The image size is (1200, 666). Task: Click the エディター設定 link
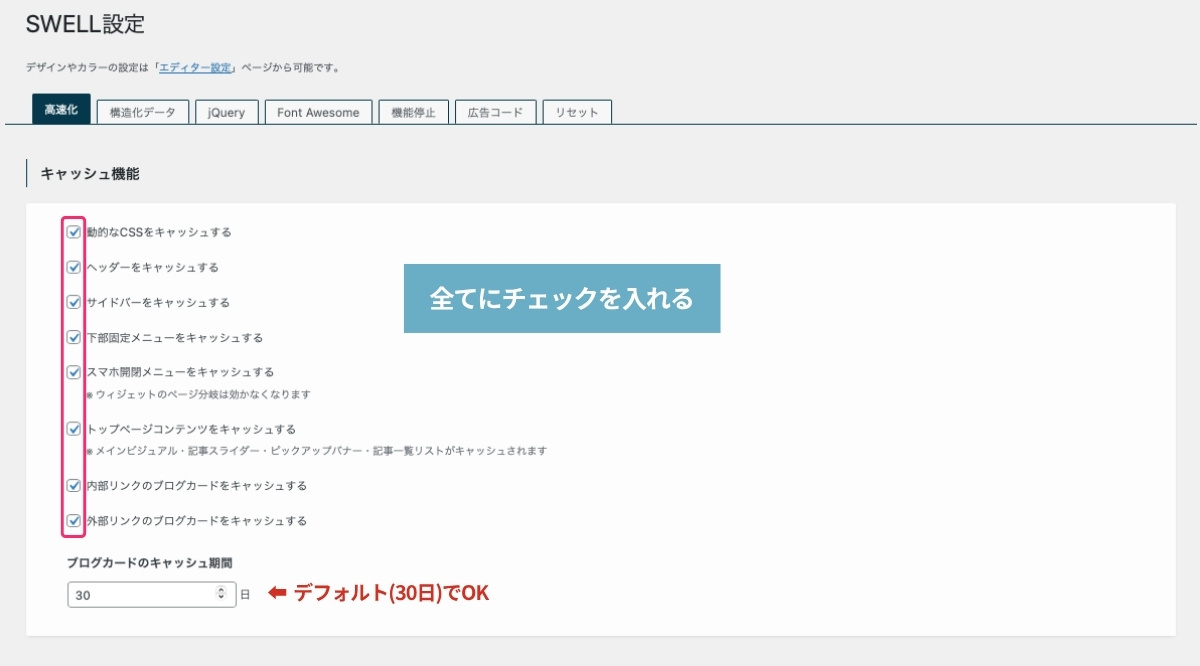point(196,68)
